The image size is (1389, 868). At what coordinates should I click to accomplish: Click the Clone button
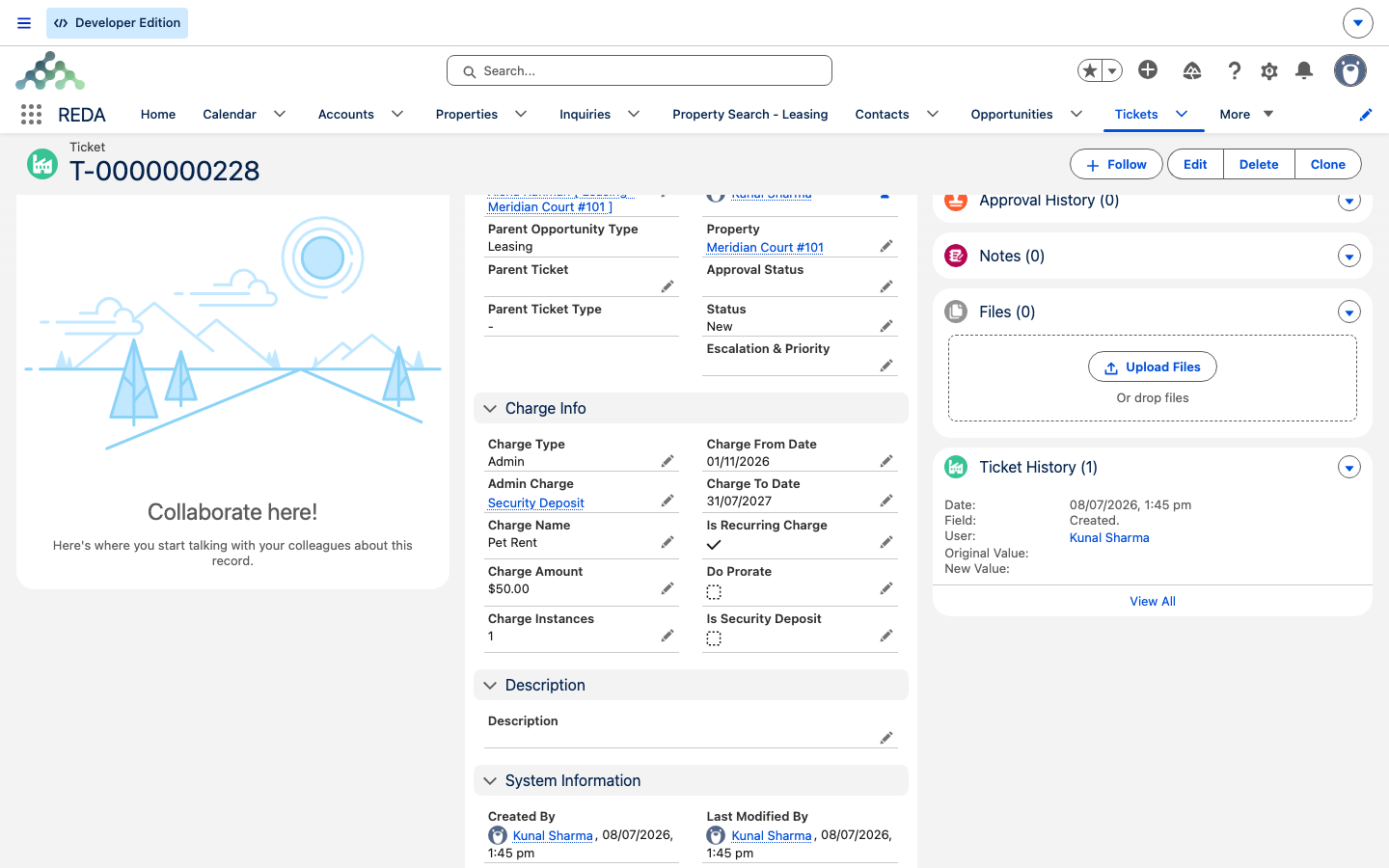tap(1327, 165)
